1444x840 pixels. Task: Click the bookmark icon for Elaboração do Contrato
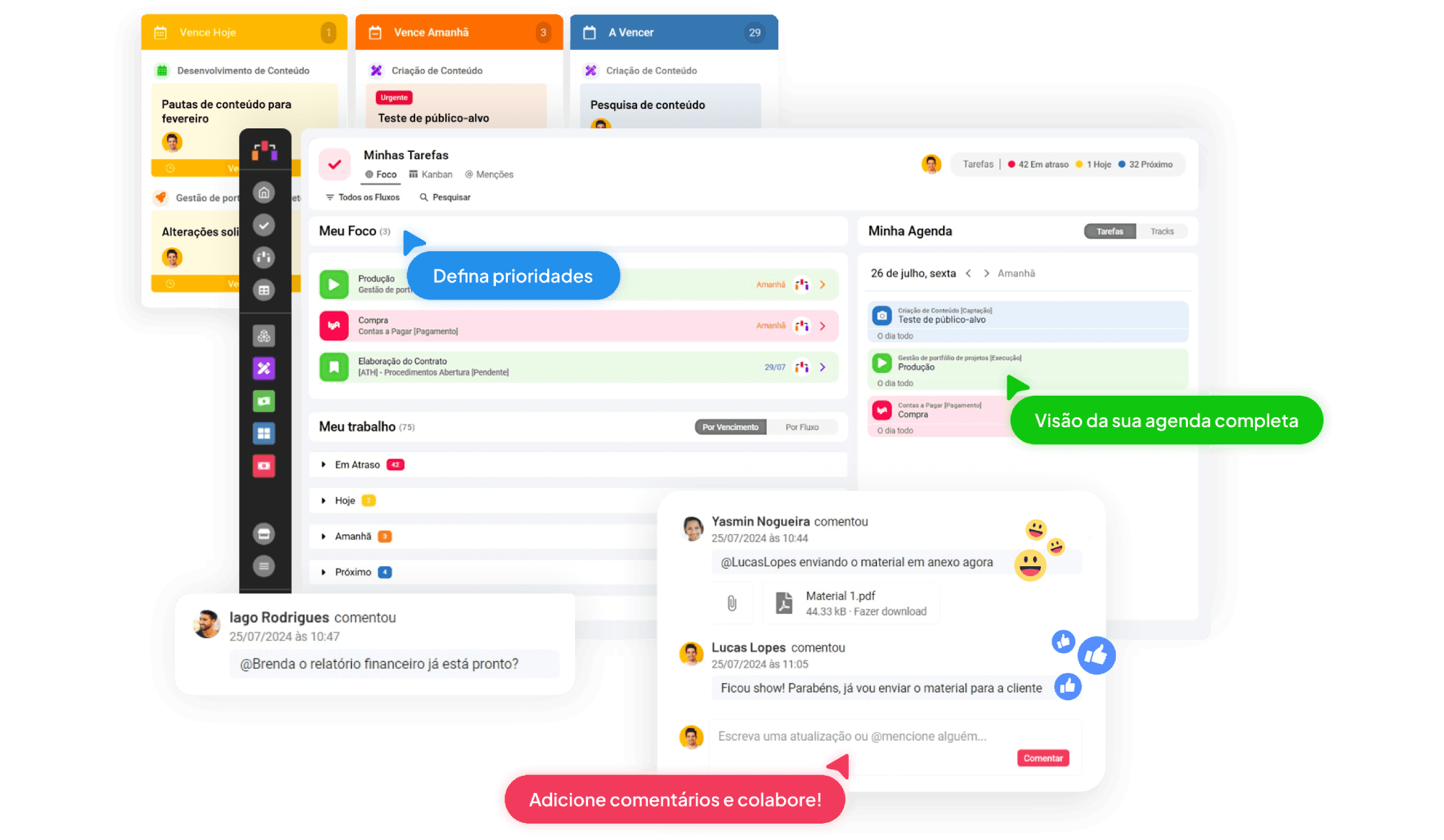[336, 366]
